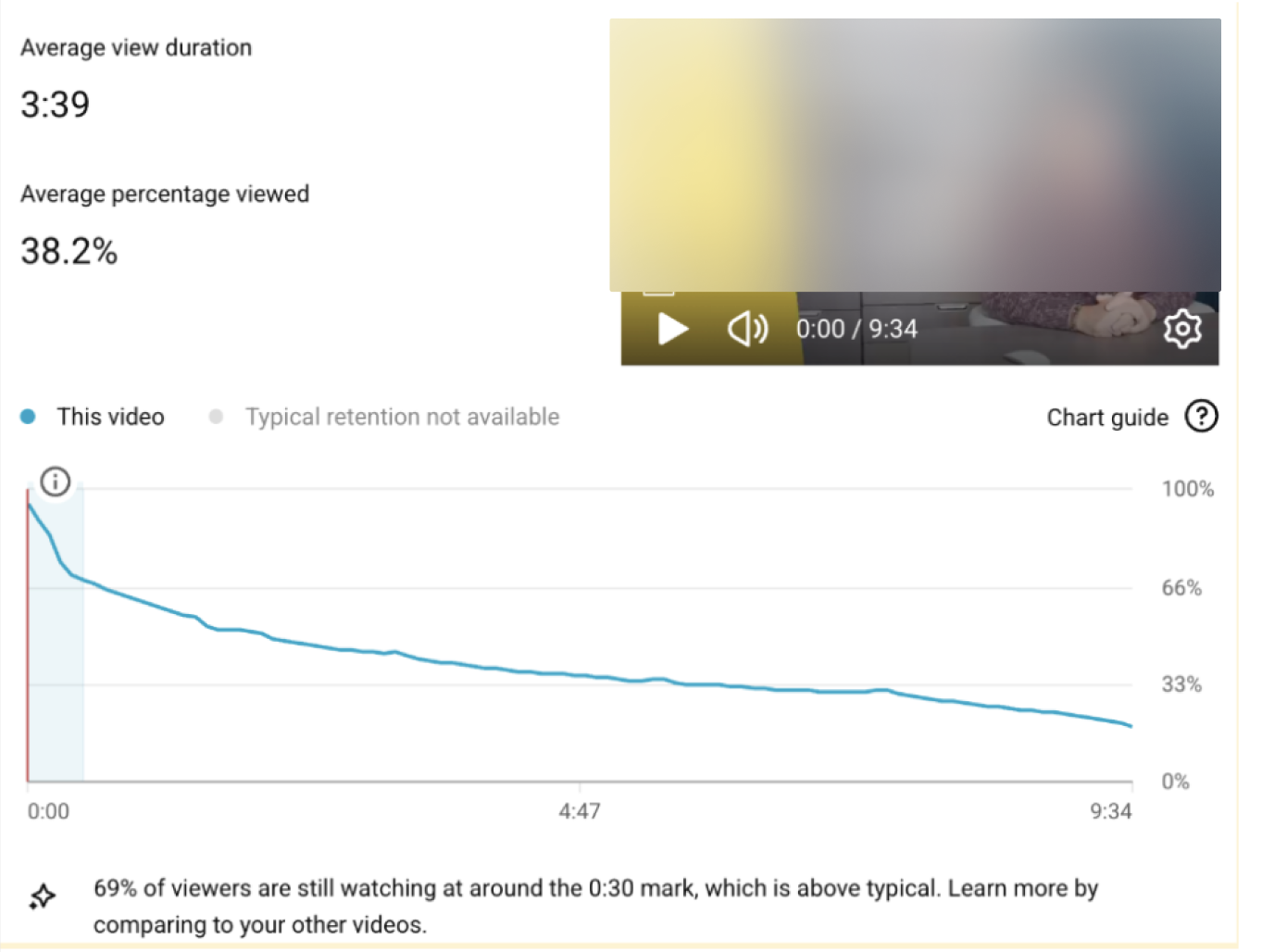Mute the video with the speaker icon

point(746,329)
